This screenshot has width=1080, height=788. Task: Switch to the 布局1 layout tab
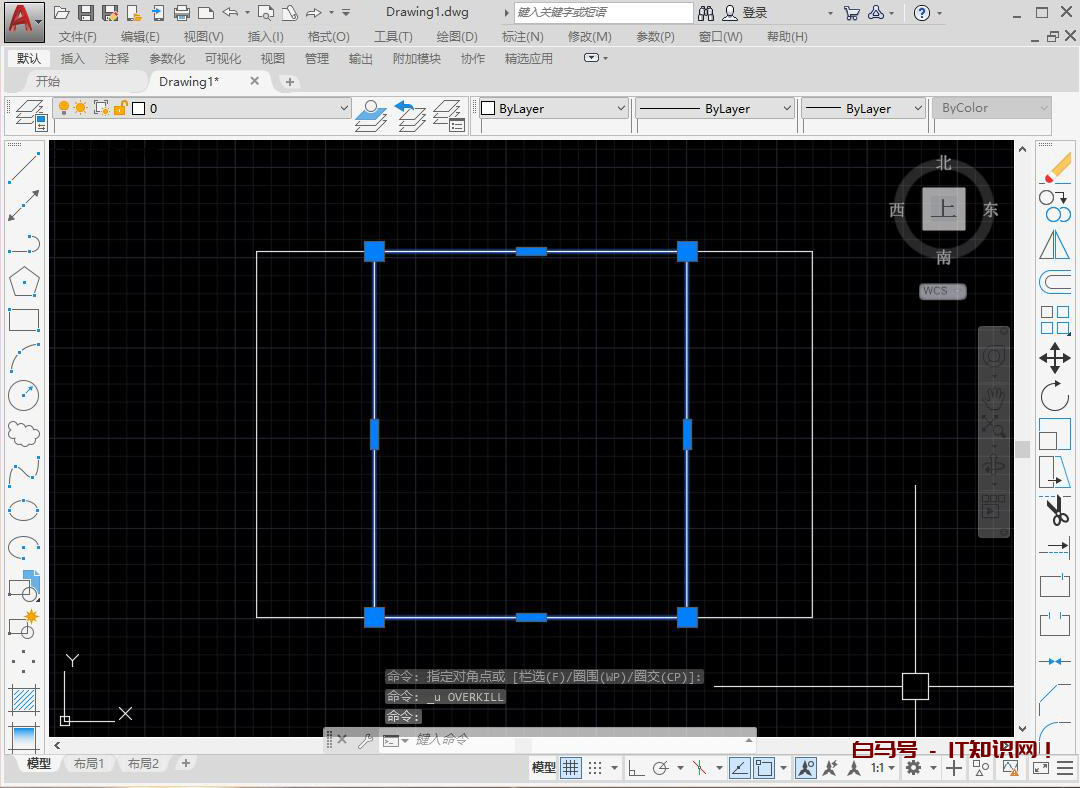pos(89,763)
